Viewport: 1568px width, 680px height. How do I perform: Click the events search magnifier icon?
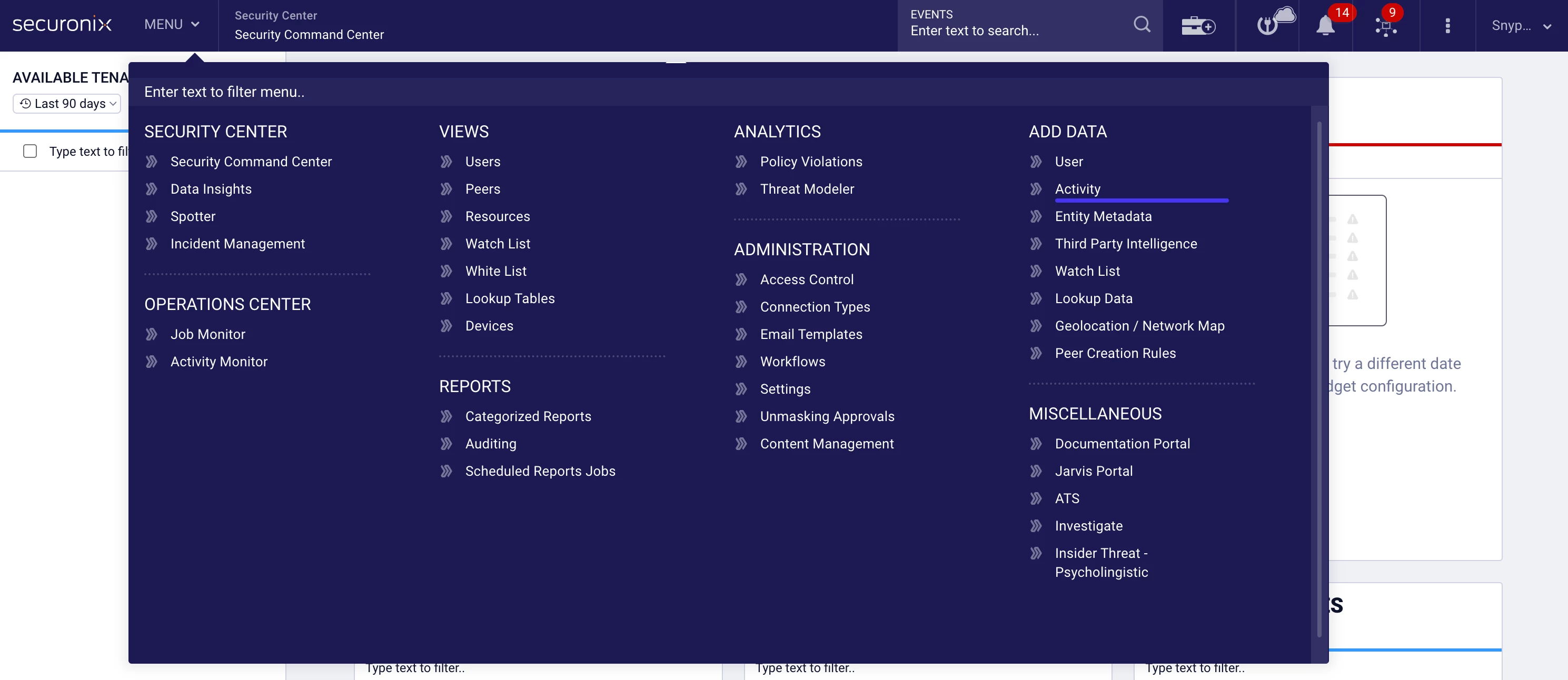pos(1142,25)
